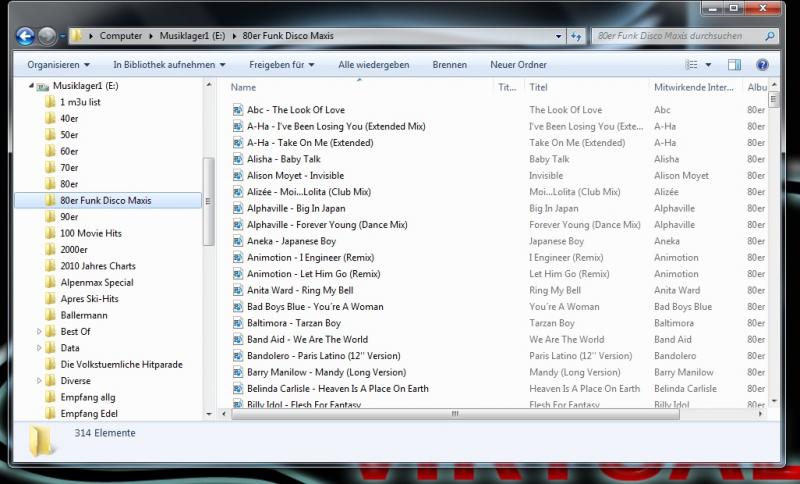The width and height of the screenshot is (800, 484).
Task: Select file A-Ha - Take On Me (Extended)
Action: [x=310, y=143]
